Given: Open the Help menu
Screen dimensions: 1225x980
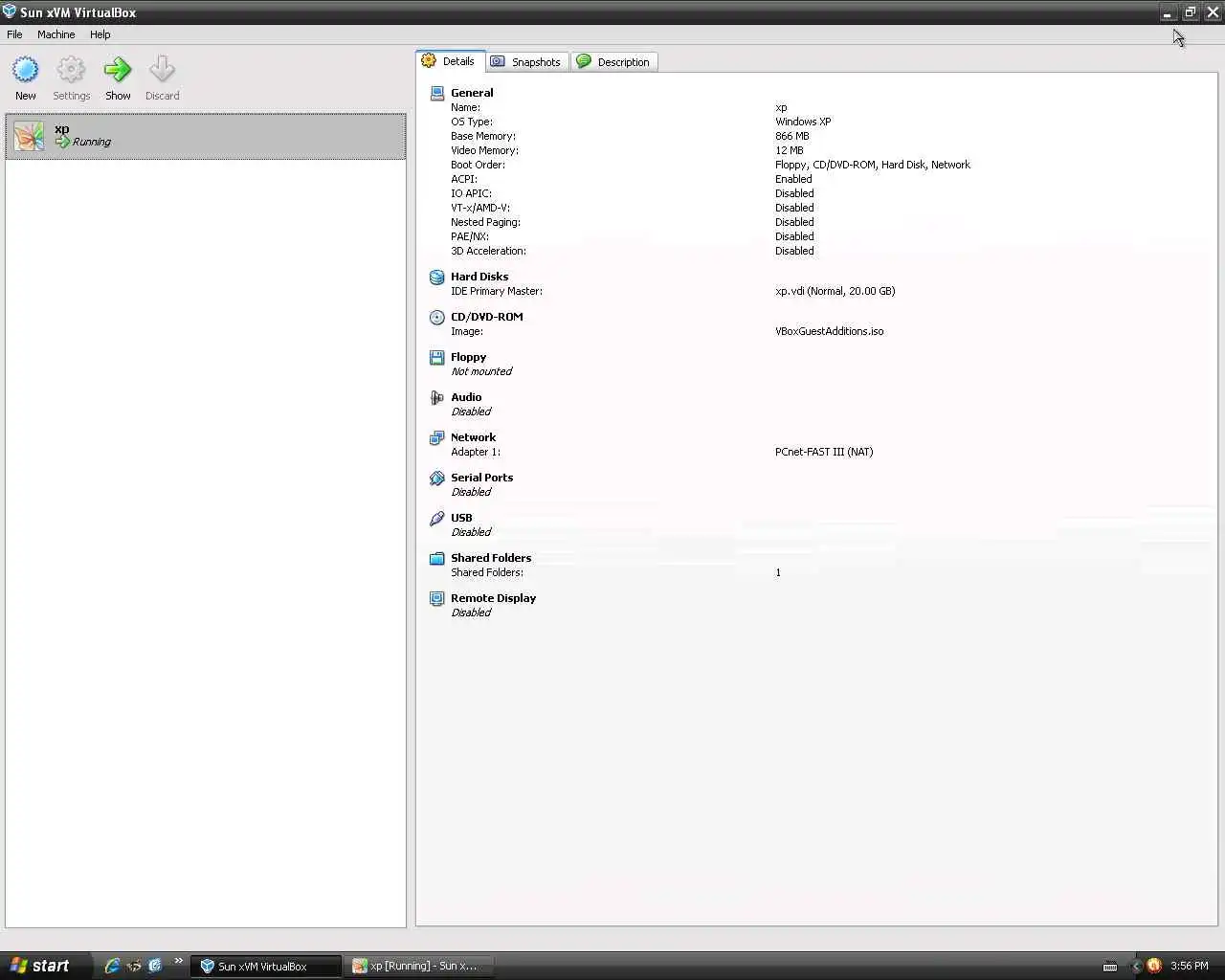Looking at the screenshot, I should pos(100,34).
